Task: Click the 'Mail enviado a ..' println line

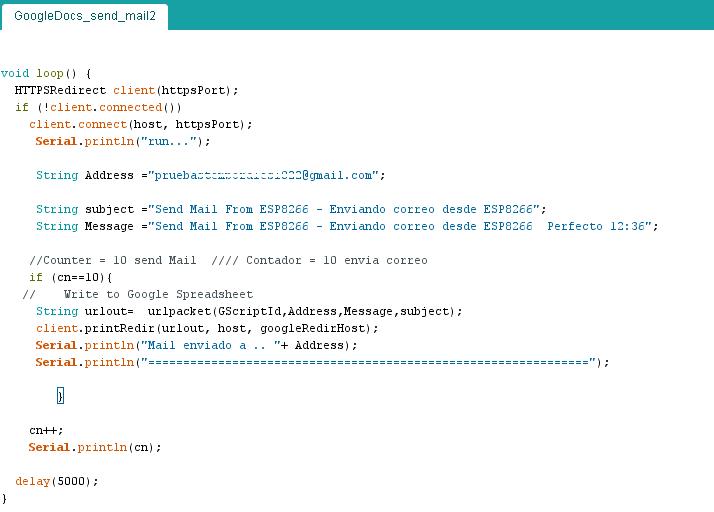Action: pos(196,345)
